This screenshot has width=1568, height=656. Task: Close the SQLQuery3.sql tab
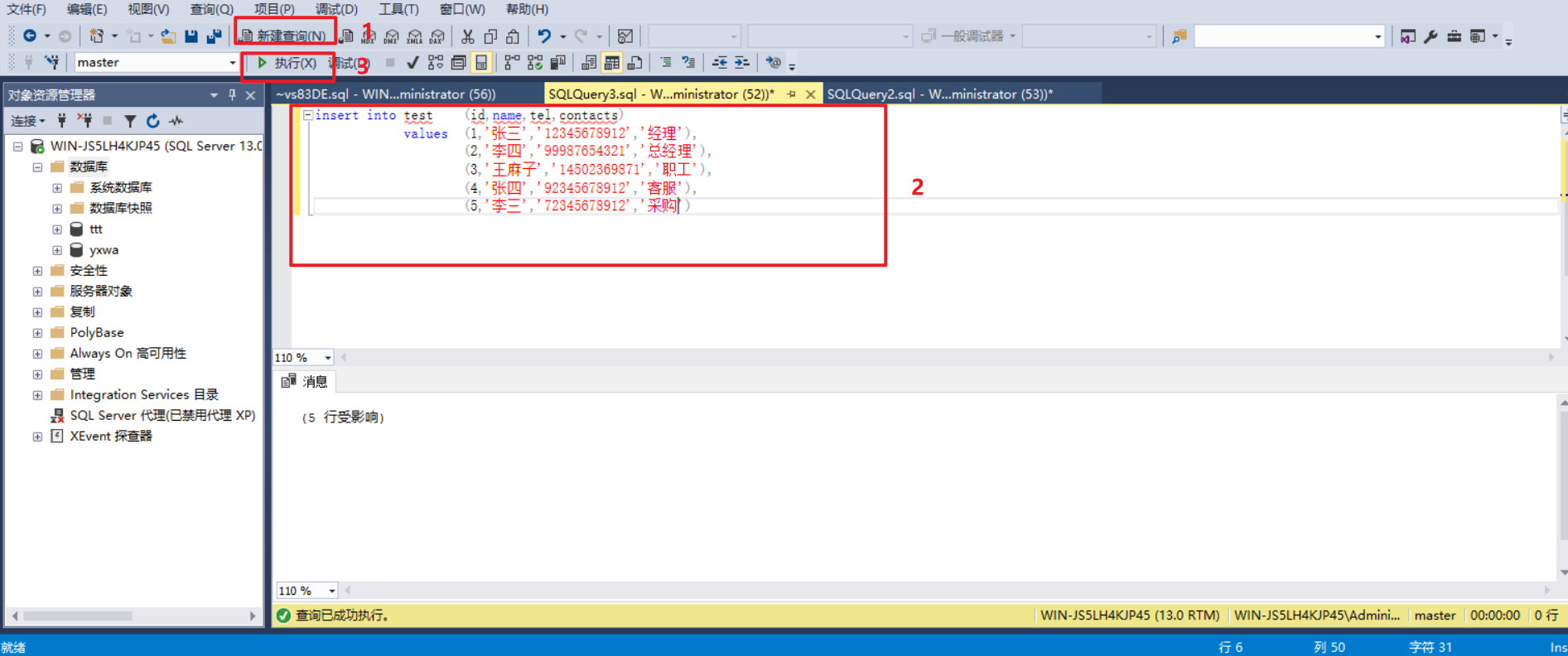click(811, 94)
